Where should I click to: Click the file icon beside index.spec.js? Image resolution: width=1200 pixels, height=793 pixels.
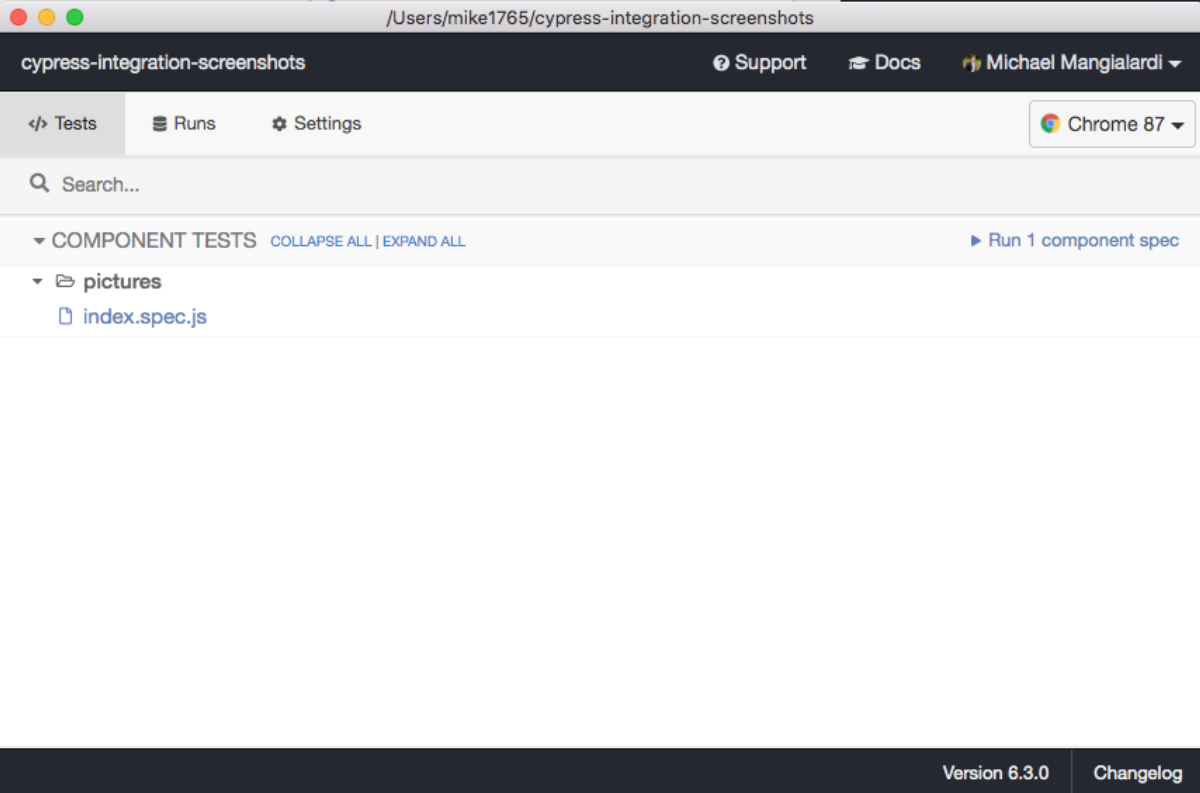point(66,317)
